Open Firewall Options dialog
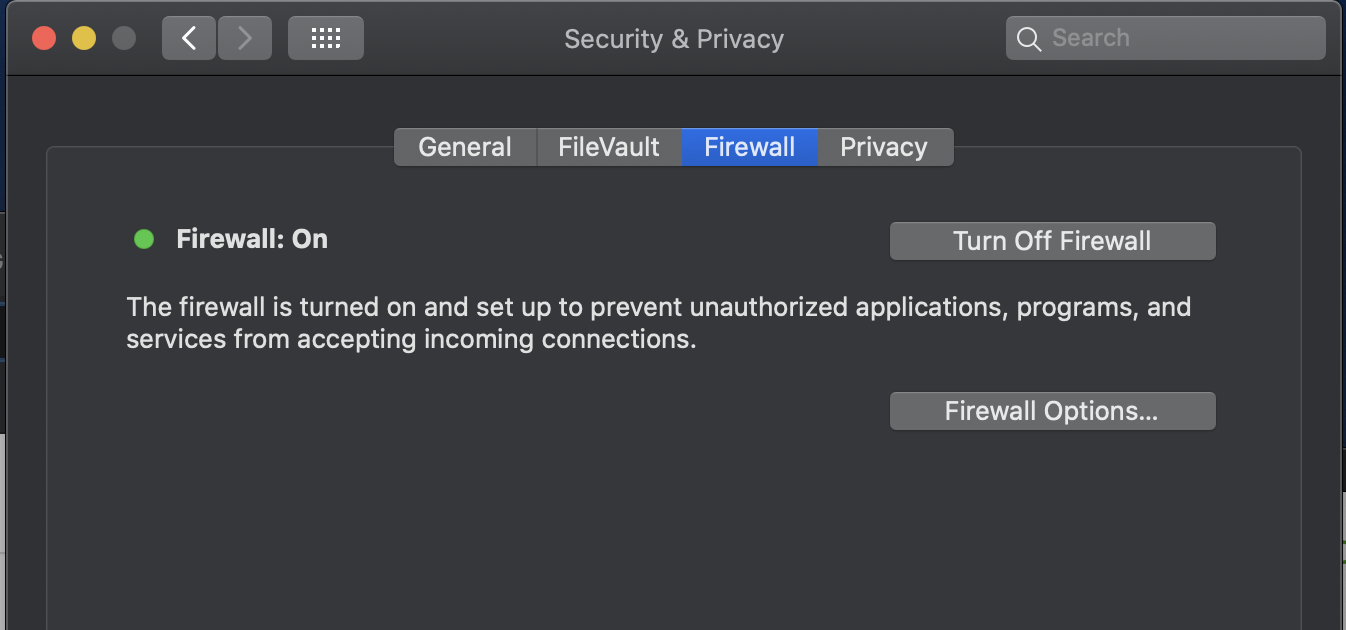Screen dimensions: 1346x630 [x=1053, y=411]
